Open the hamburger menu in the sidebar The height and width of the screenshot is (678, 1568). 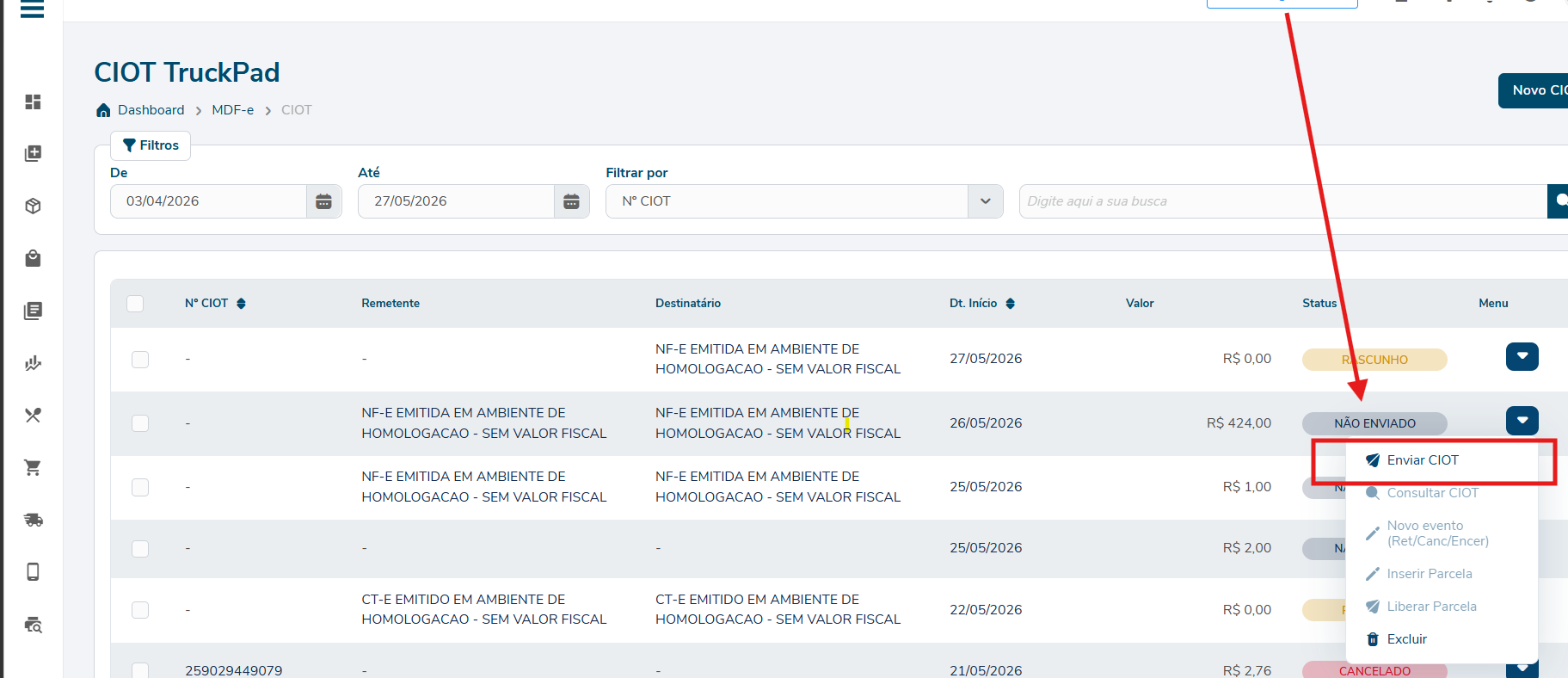point(33,9)
